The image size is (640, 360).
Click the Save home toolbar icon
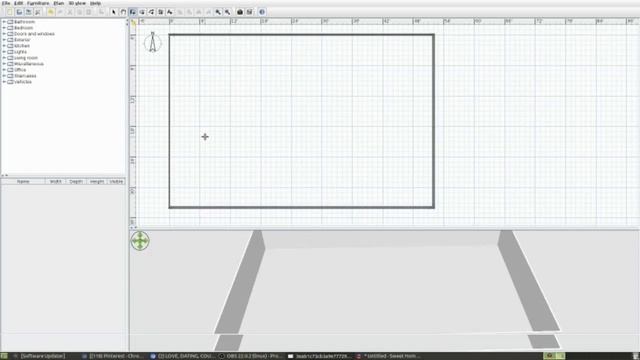point(29,12)
